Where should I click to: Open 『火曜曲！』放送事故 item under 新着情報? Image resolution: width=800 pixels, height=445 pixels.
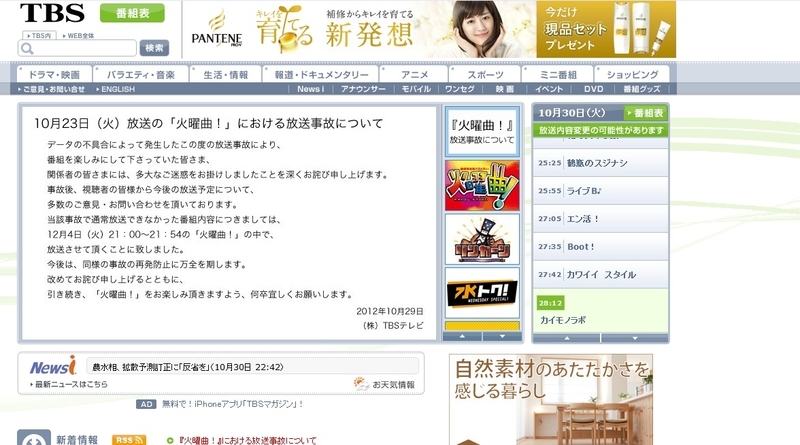pos(248,440)
